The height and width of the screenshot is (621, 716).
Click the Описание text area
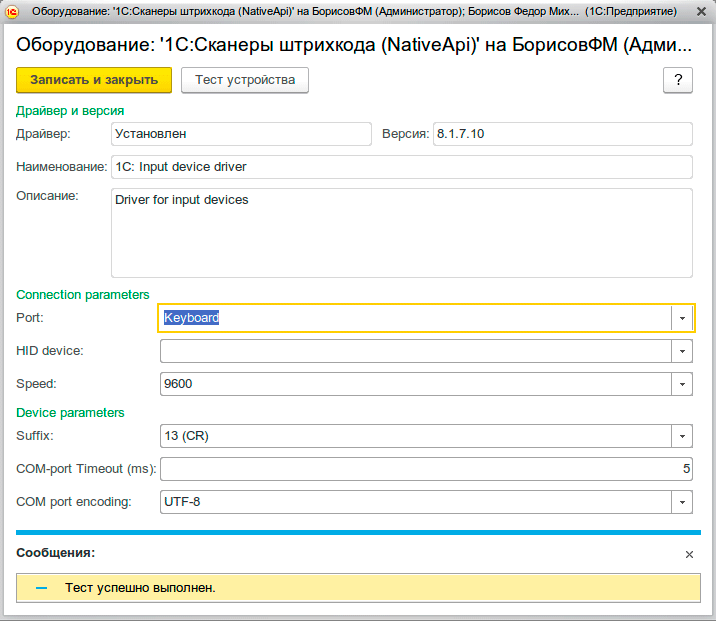[402, 233]
